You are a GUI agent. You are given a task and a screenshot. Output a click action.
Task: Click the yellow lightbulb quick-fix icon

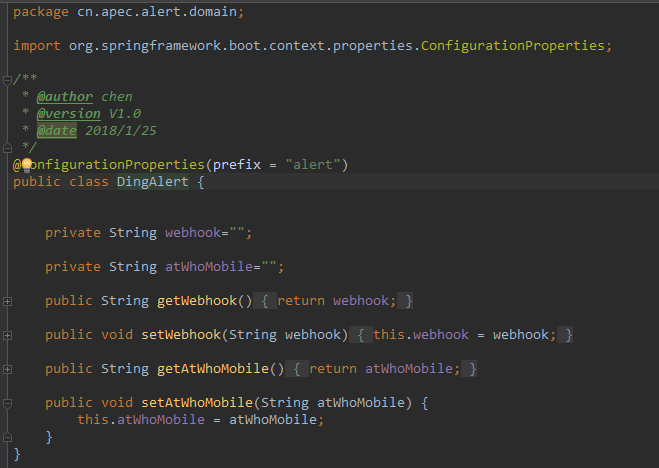pos(26,164)
